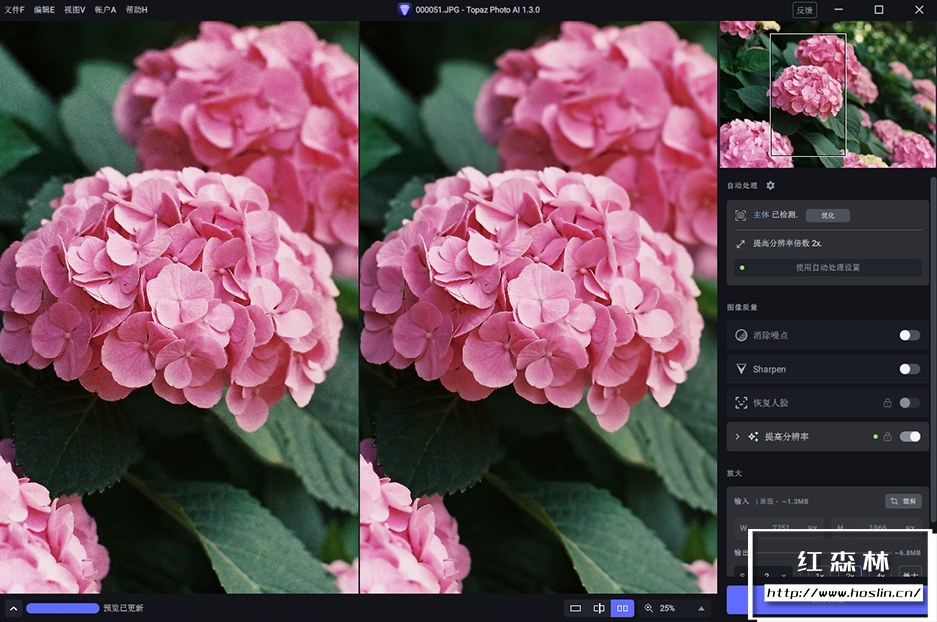Expand the bottom-left file tray arrow
The width and height of the screenshot is (937, 622).
tap(13, 608)
